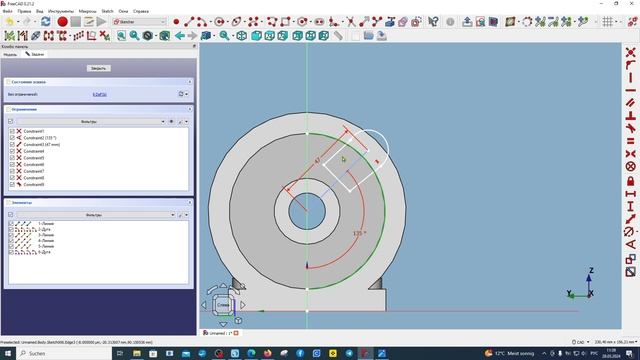This screenshot has height=360, width=640.
Task: Open the Файл menu
Action: coord(7,11)
